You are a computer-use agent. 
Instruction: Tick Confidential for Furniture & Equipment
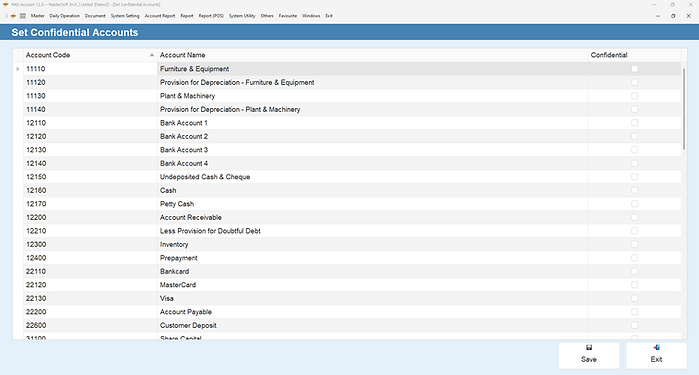634,69
